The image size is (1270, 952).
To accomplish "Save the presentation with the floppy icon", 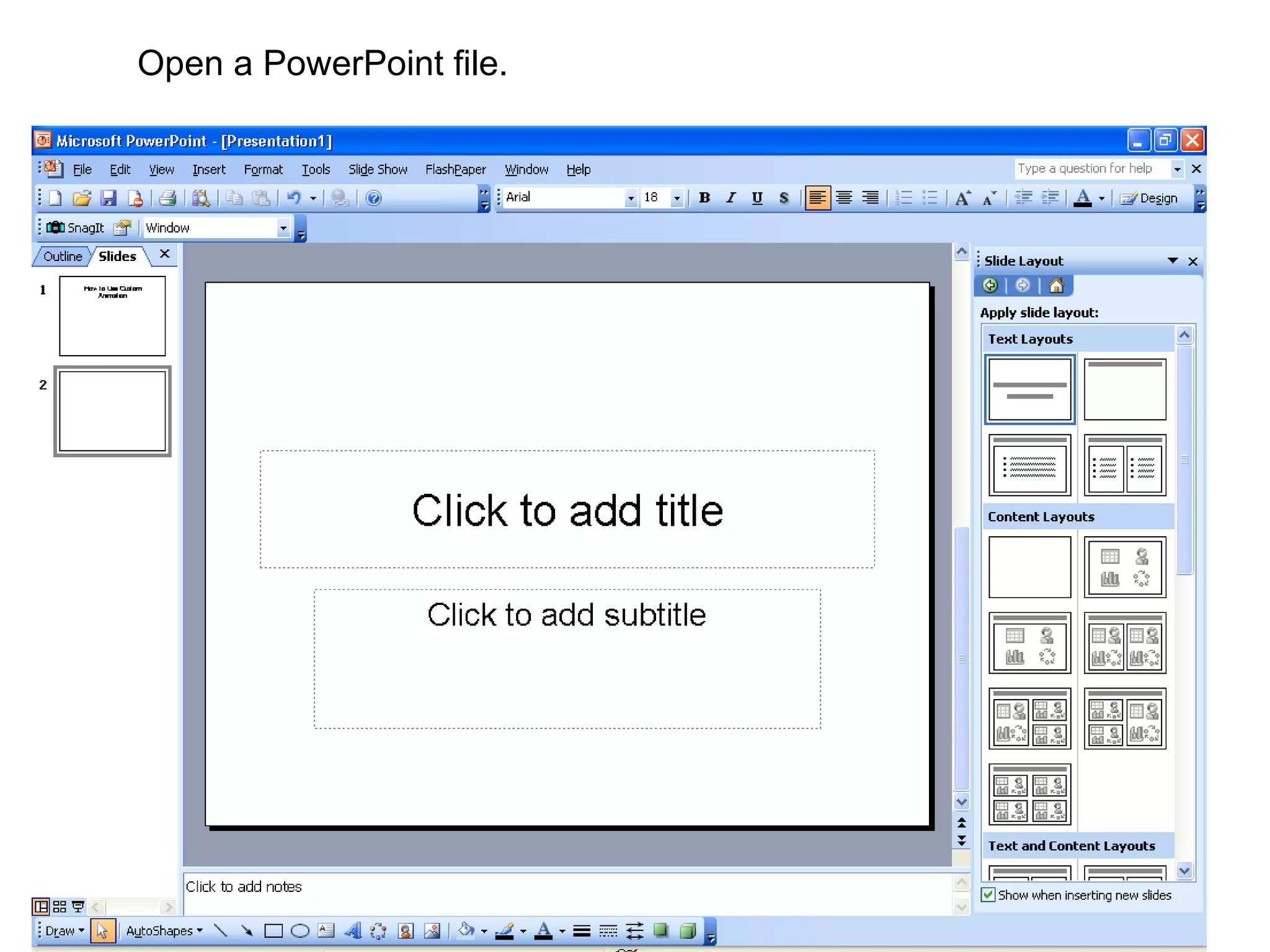I will 109,198.
